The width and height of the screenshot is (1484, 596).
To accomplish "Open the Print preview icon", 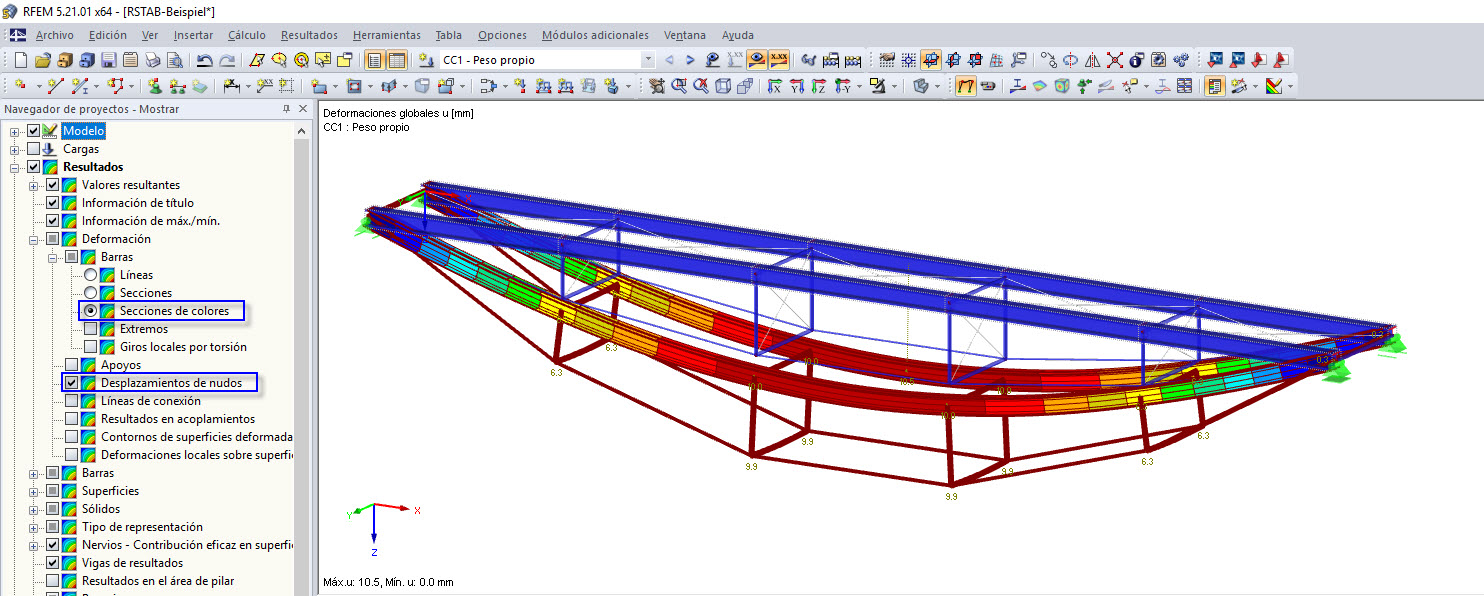I will [x=175, y=60].
